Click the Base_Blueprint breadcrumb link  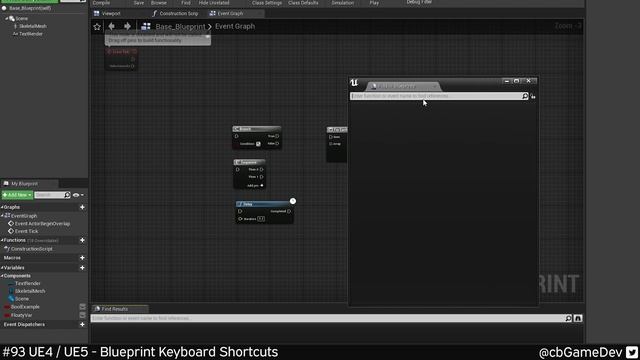click(x=180, y=27)
